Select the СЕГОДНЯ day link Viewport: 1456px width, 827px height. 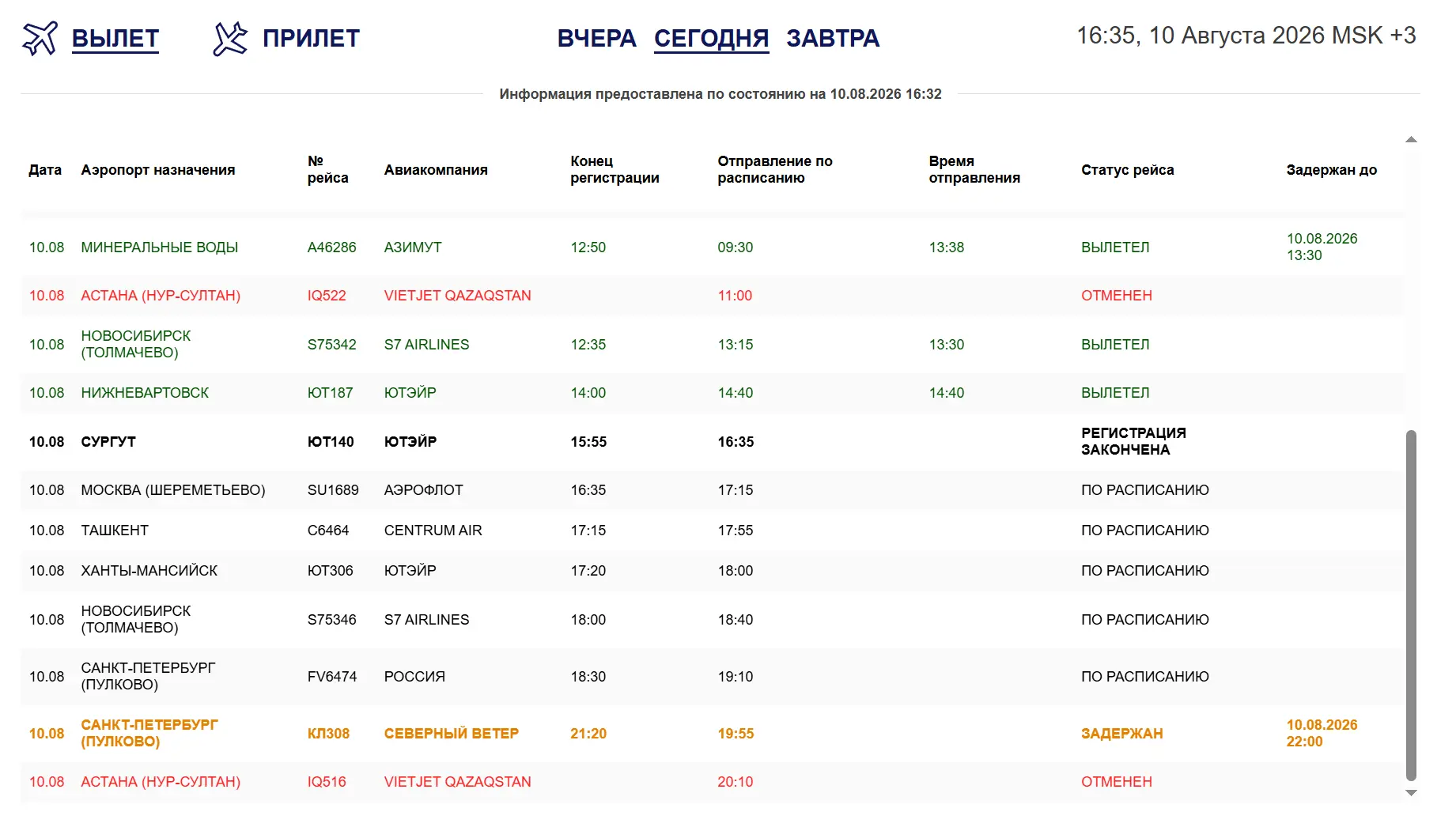711,38
